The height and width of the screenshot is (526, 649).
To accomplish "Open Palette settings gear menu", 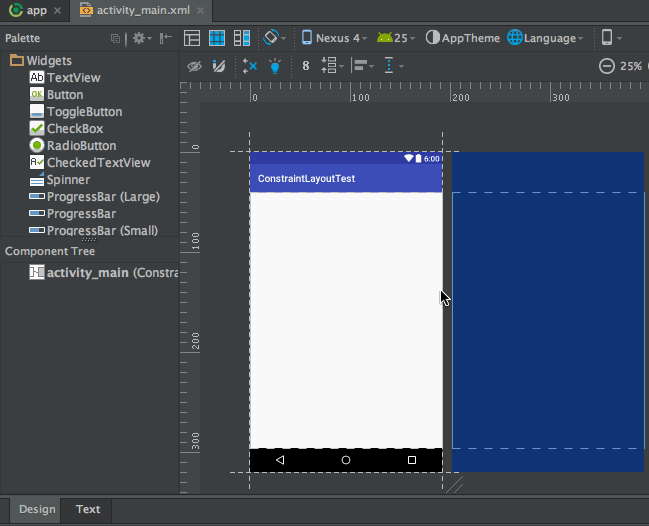I will click(139, 38).
